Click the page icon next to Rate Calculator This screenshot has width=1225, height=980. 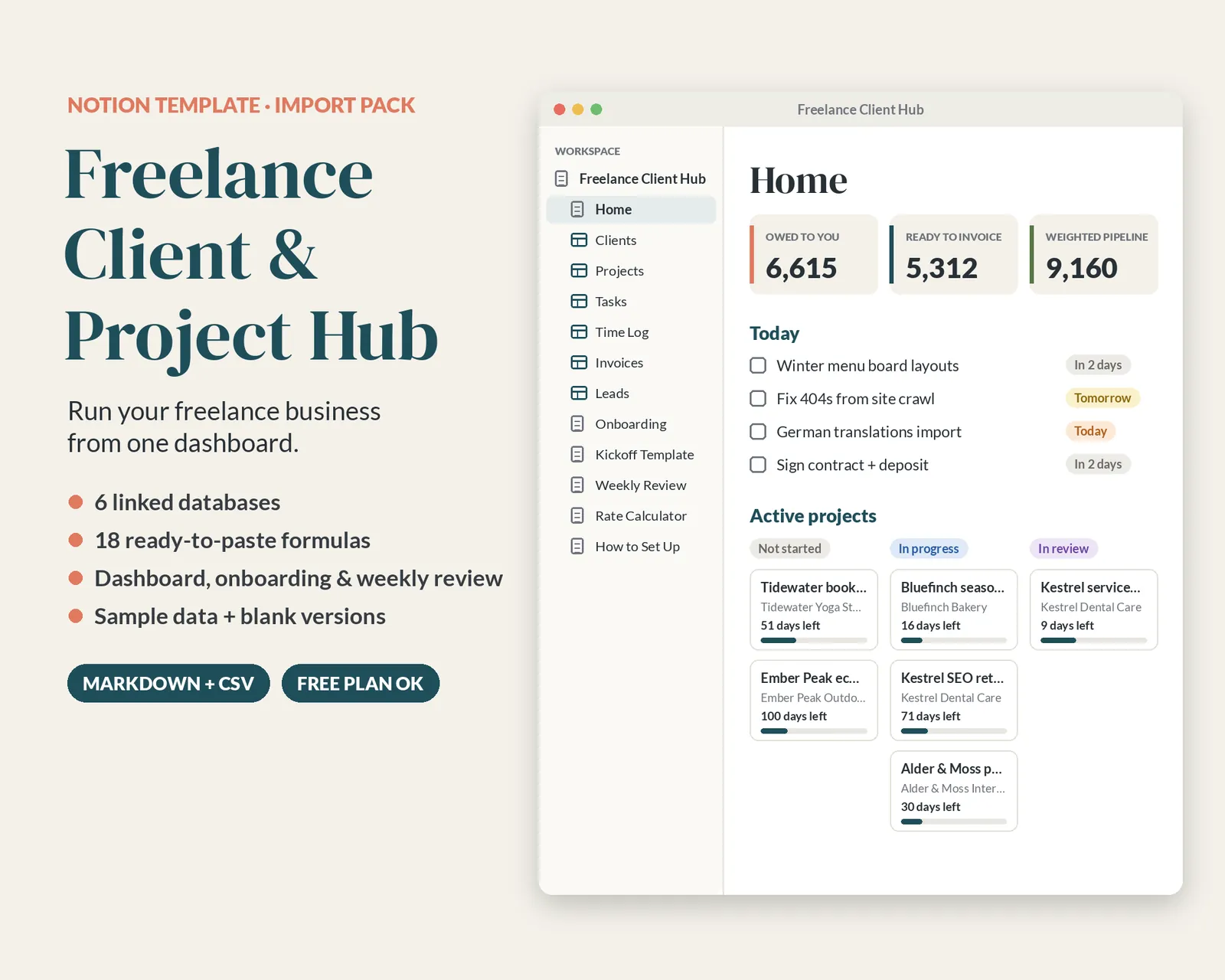coord(577,515)
